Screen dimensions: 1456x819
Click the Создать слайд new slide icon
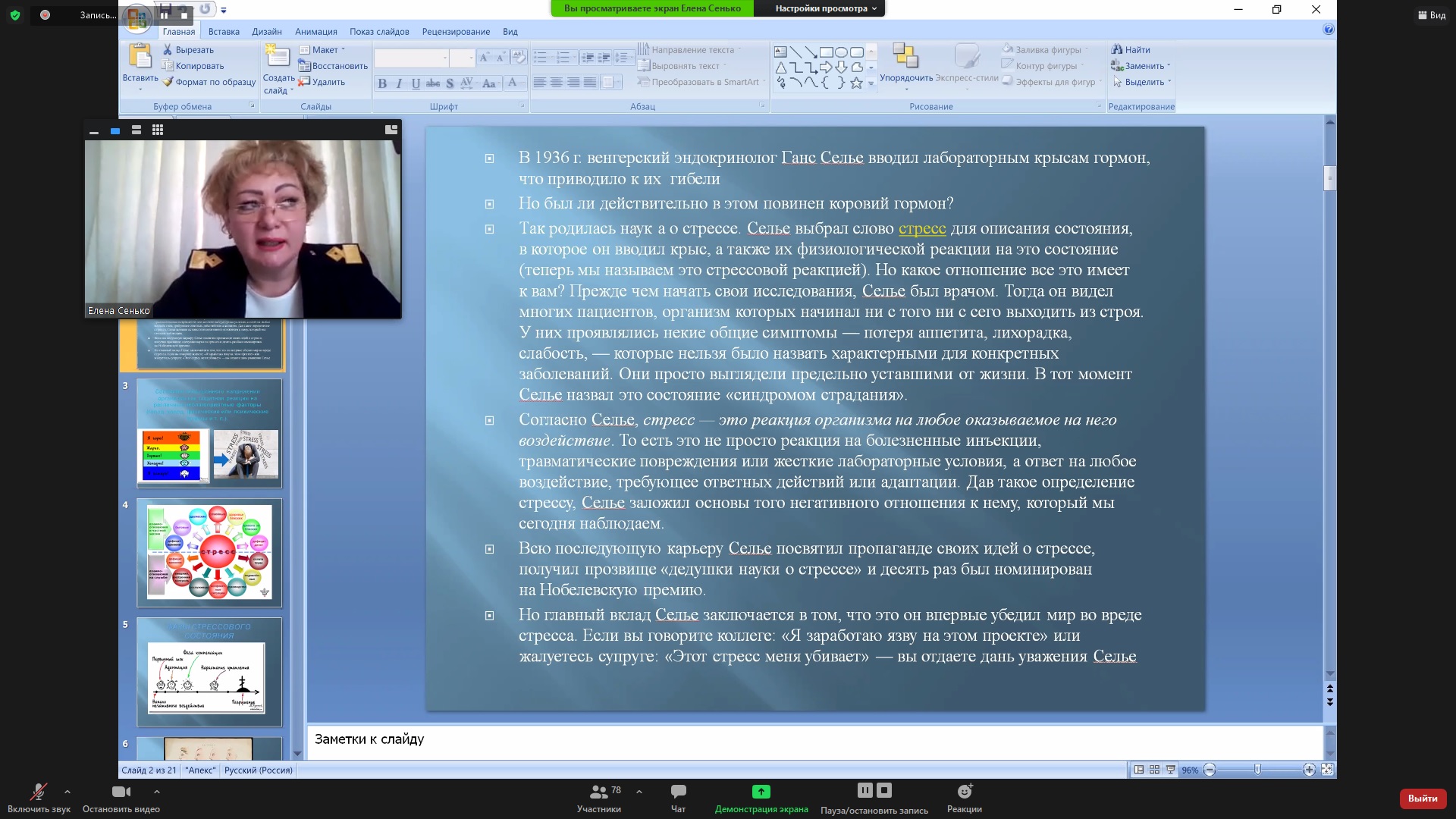pyautogui.click(x=278, y=57)
